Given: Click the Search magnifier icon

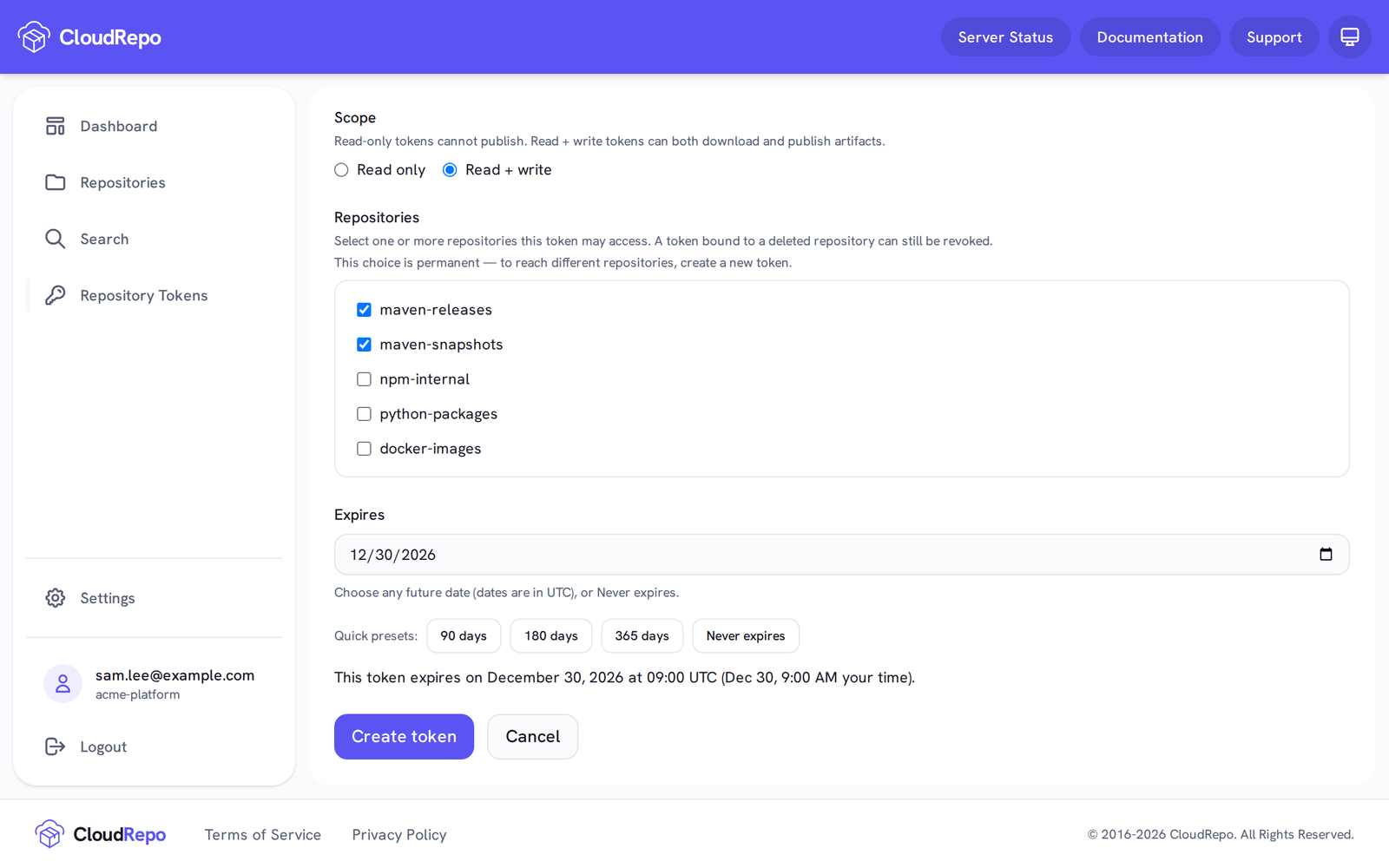Looking at the screenshot, I should tap(56, 240).
